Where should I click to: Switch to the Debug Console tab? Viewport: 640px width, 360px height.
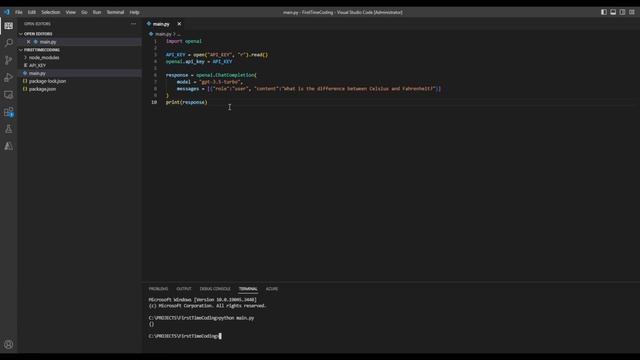[x=215, y=289]
